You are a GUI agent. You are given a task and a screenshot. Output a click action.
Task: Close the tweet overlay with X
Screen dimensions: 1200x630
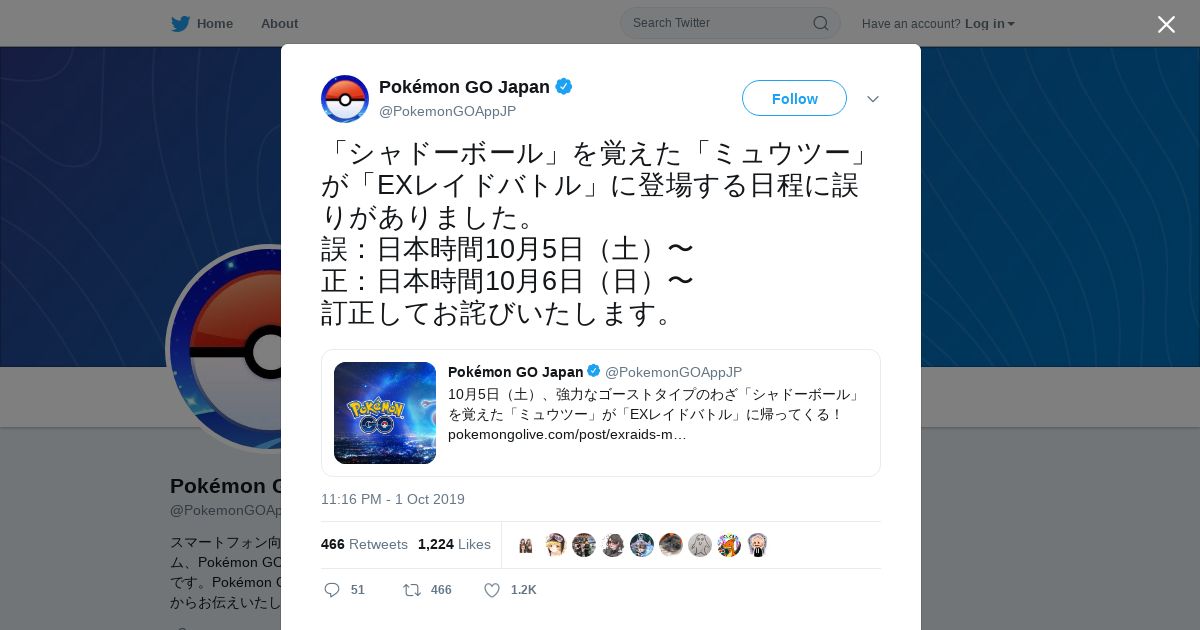coord(1166,25)
